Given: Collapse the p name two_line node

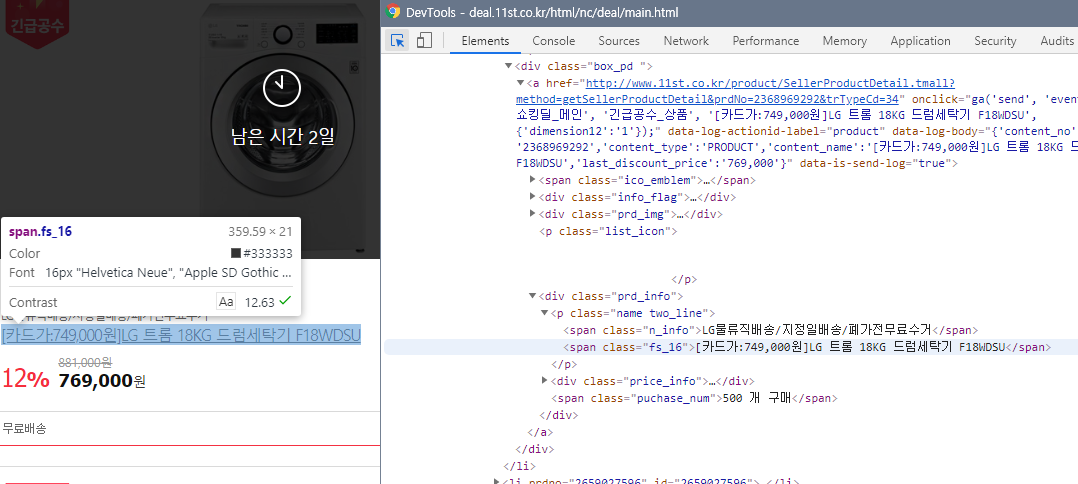Looking at the screenshot, I should pyautogui.click(x=544, y=313).
